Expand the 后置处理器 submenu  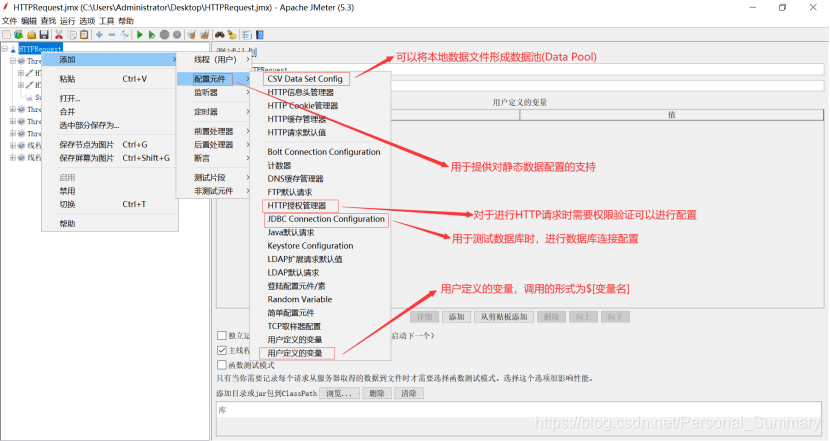[x=214, y=145]
